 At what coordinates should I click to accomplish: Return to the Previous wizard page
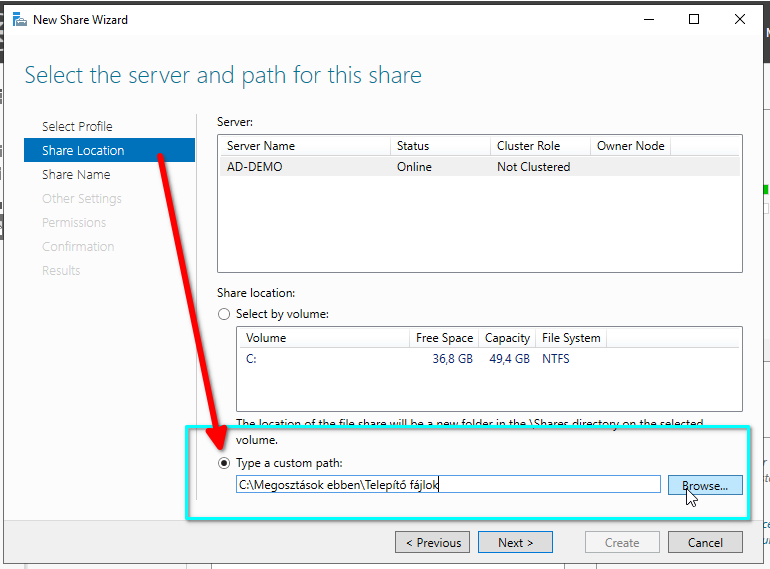click(x=433, y=542)
